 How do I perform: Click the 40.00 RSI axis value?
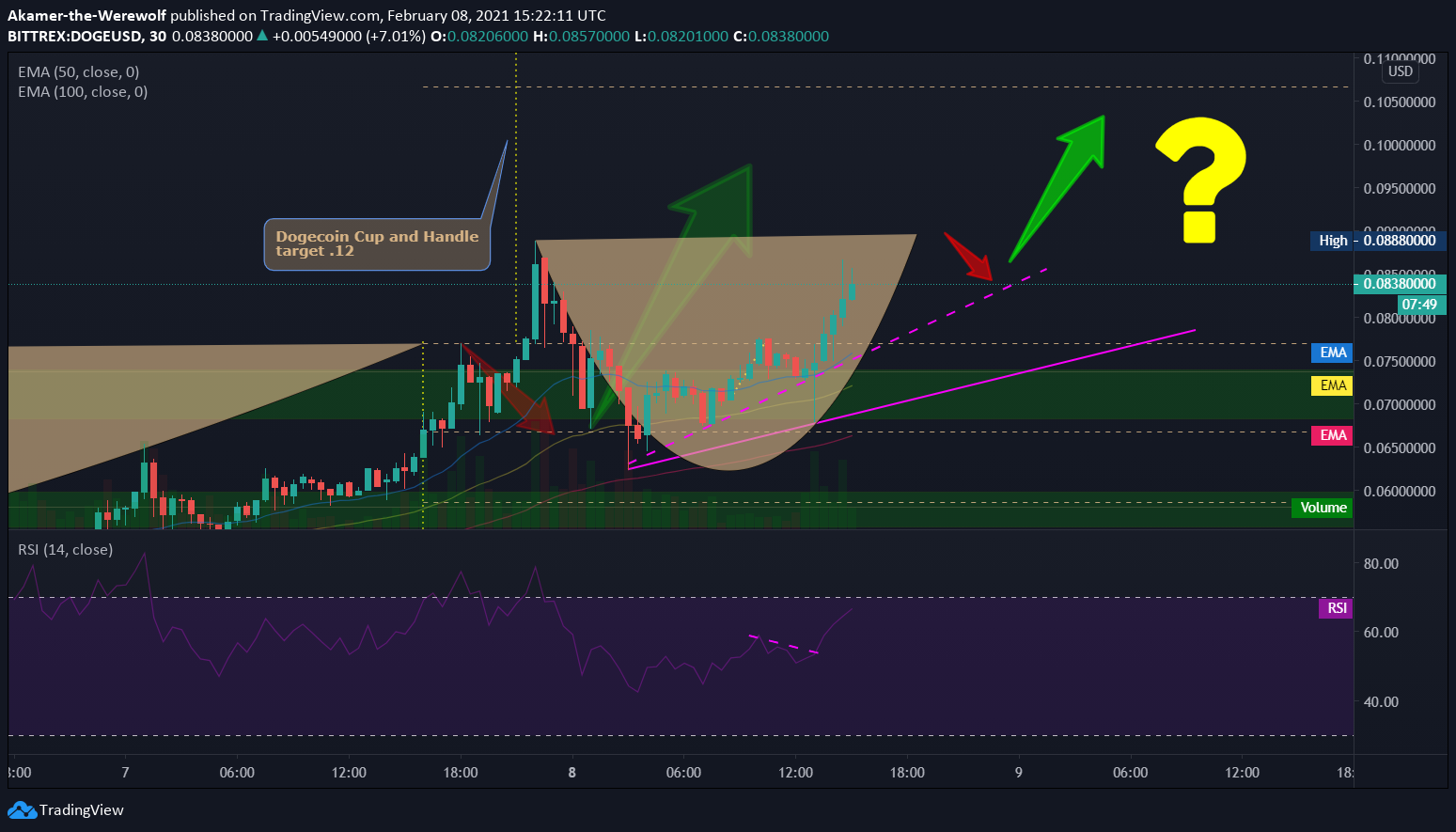click(1381, 702)
